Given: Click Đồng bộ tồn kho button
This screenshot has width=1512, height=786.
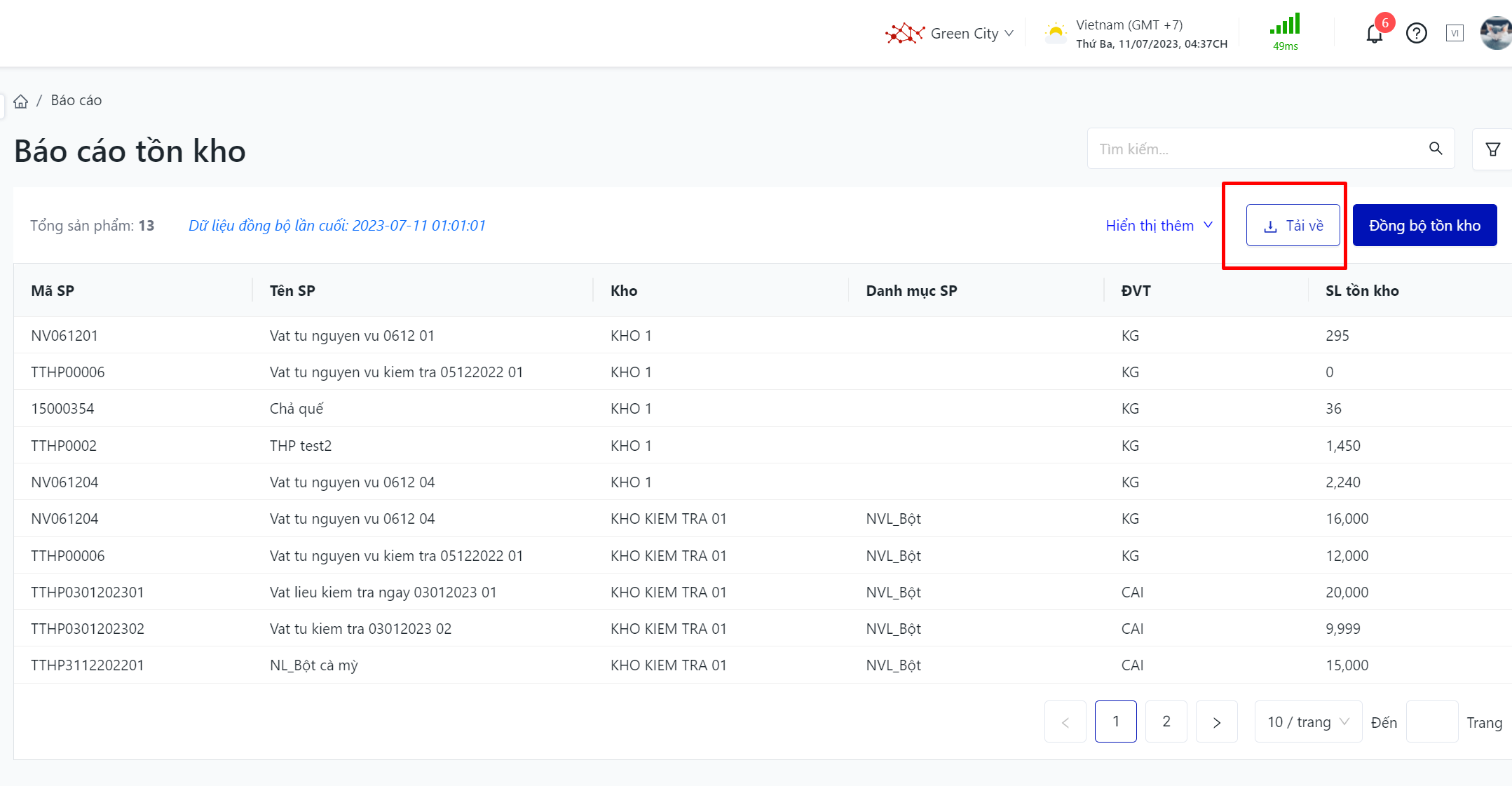Looking at the screenshot, I should (1424, 226).
